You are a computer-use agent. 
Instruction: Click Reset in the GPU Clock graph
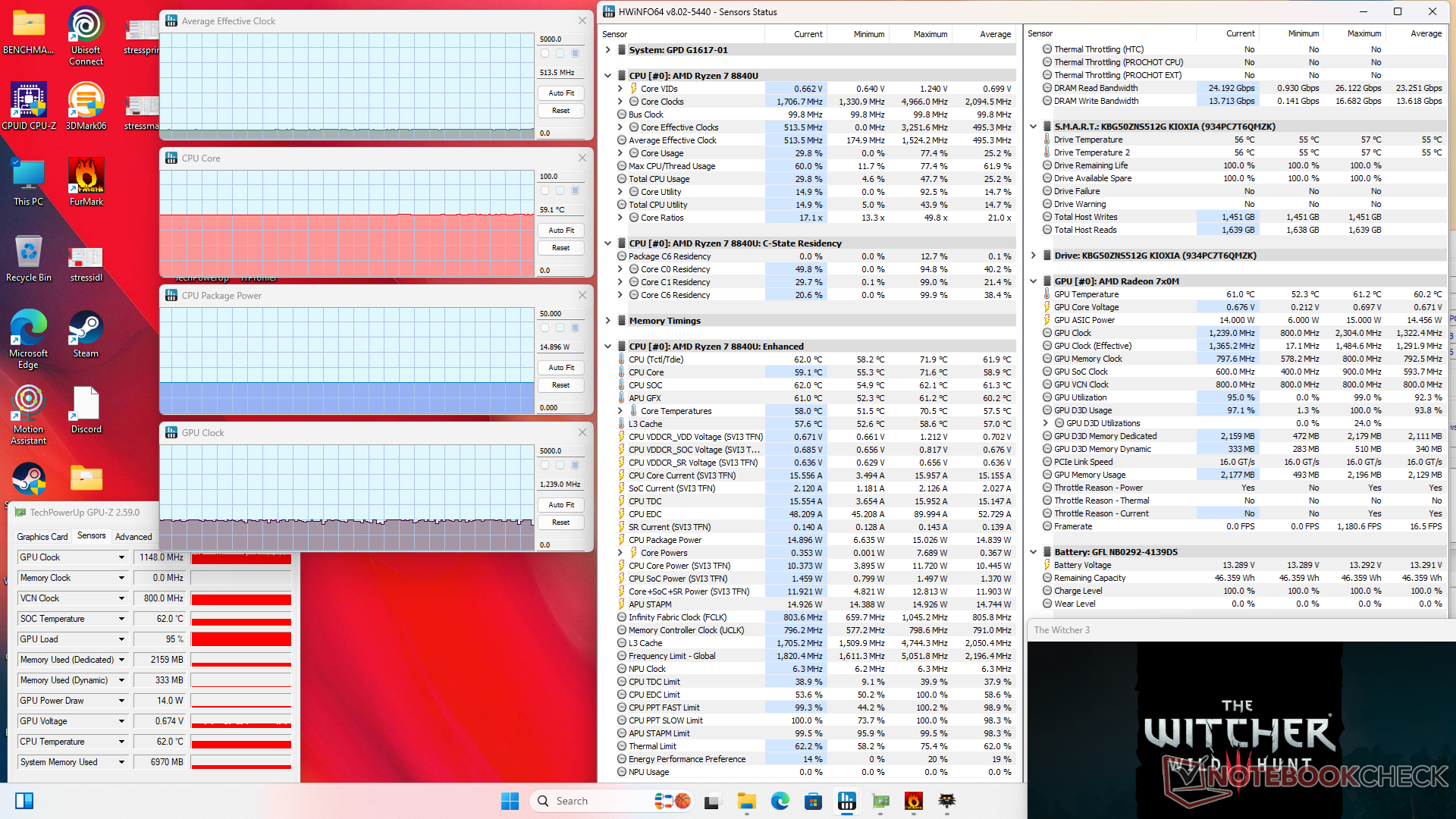click(561, 522)
